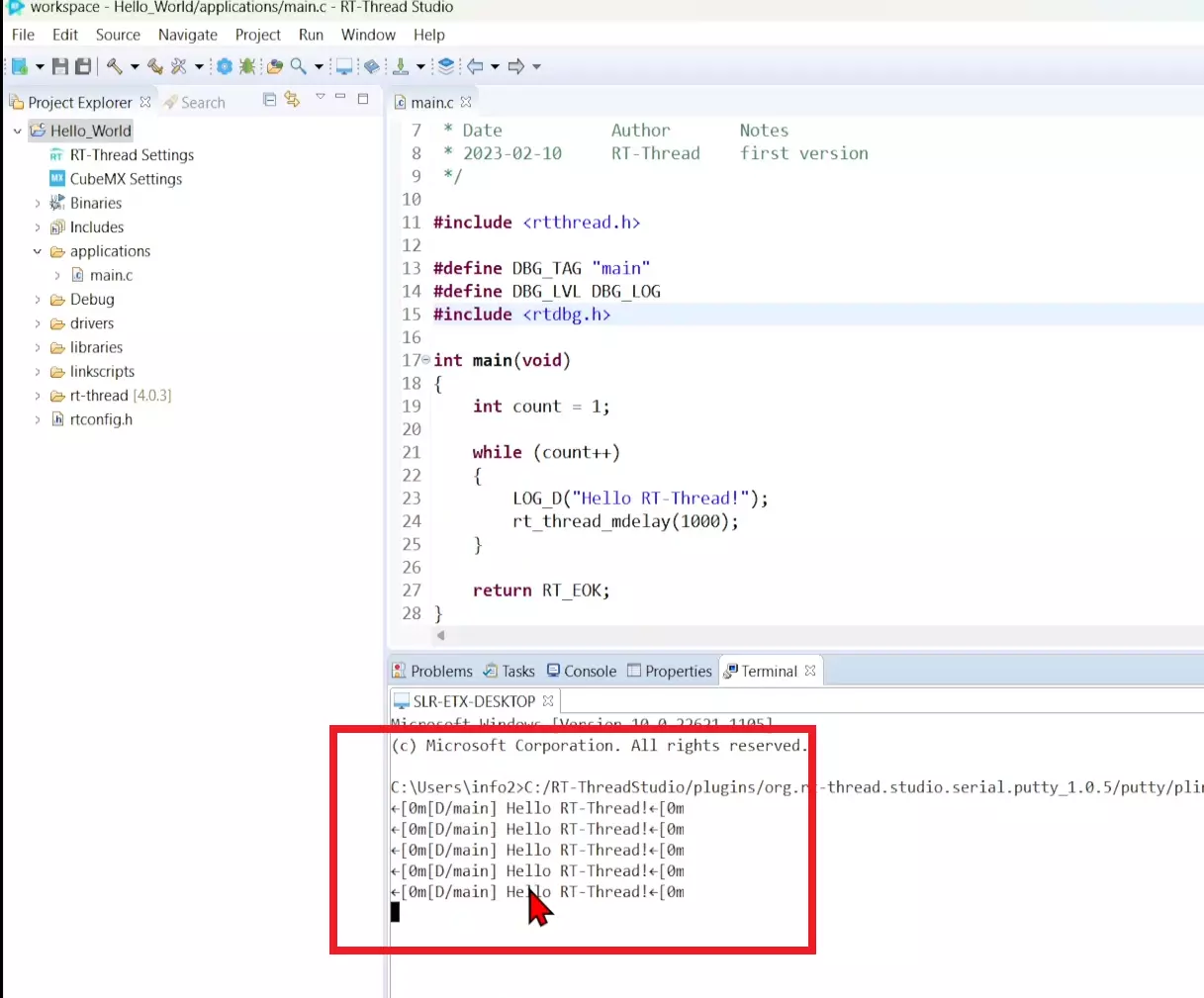Open the tools icon dropdown arrow
Viewport: 1204px width, 998px height.
click(199, 67)
